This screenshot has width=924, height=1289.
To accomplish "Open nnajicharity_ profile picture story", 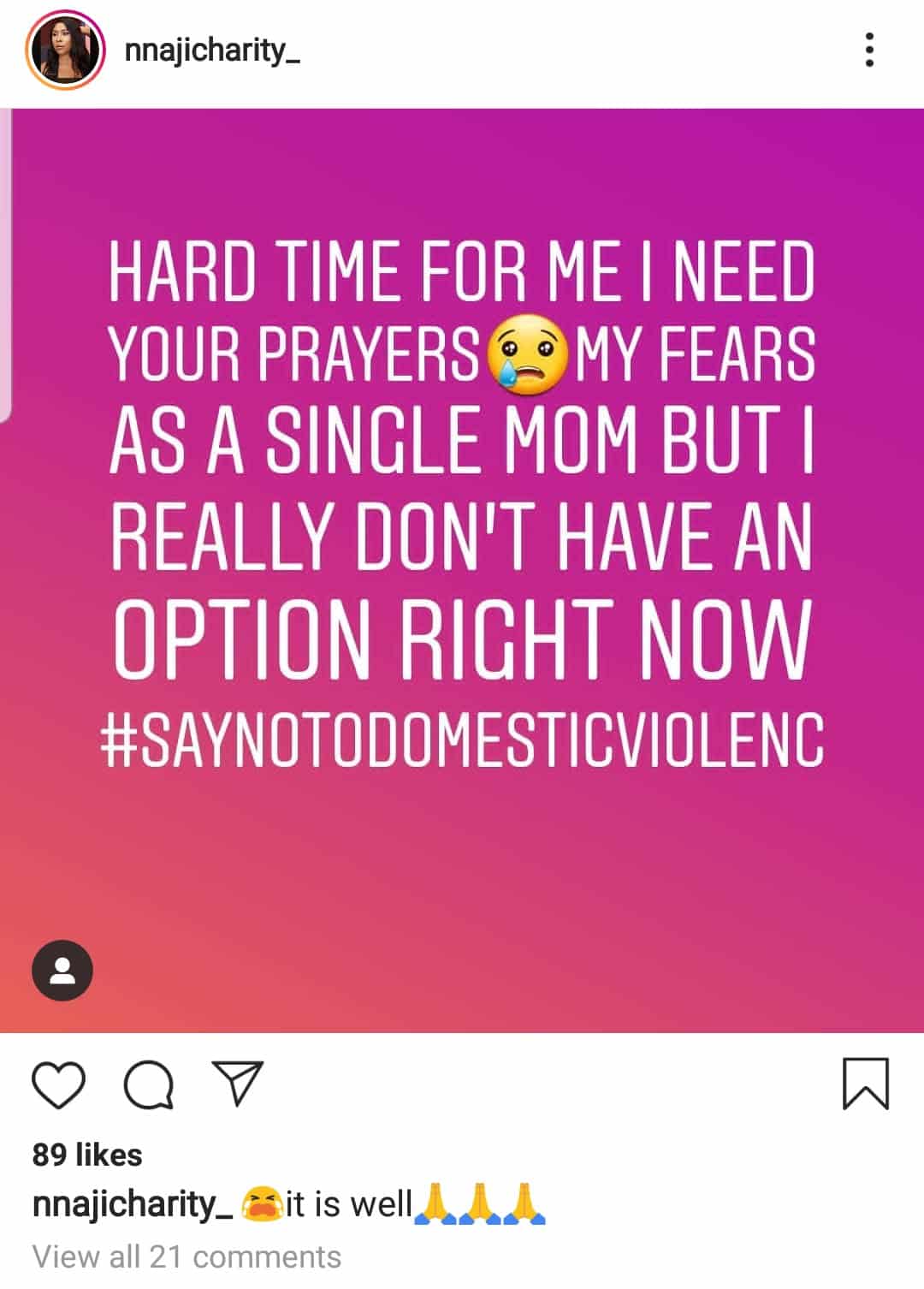I will pos(66,51).
